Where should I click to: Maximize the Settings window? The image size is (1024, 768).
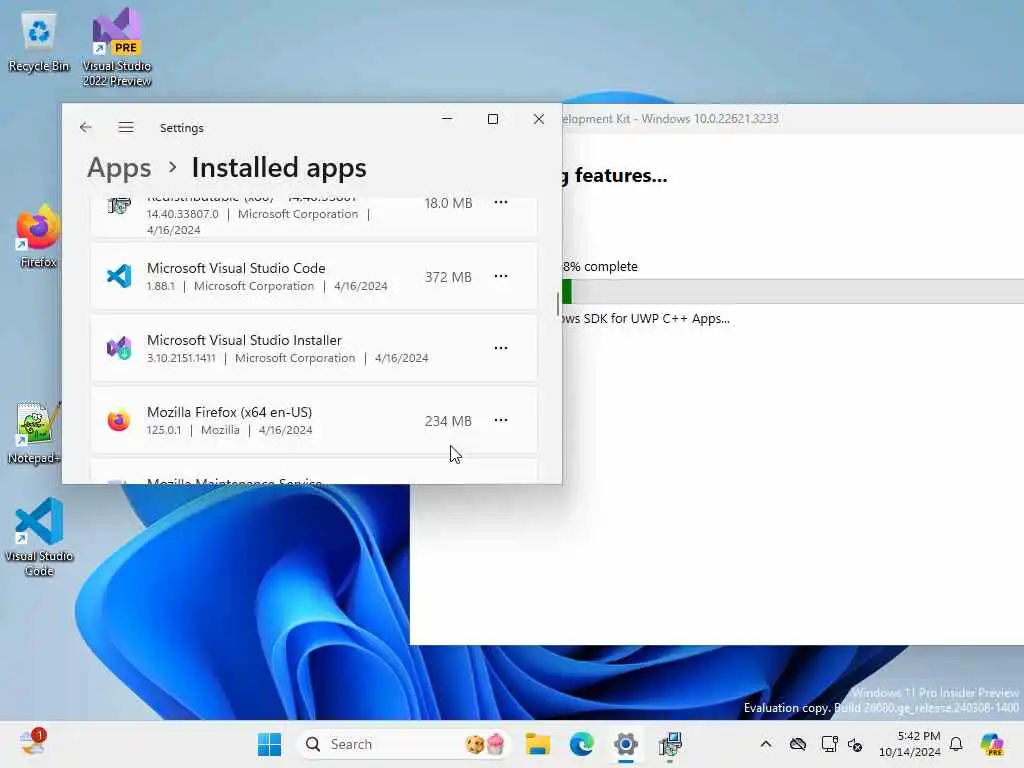493,119
